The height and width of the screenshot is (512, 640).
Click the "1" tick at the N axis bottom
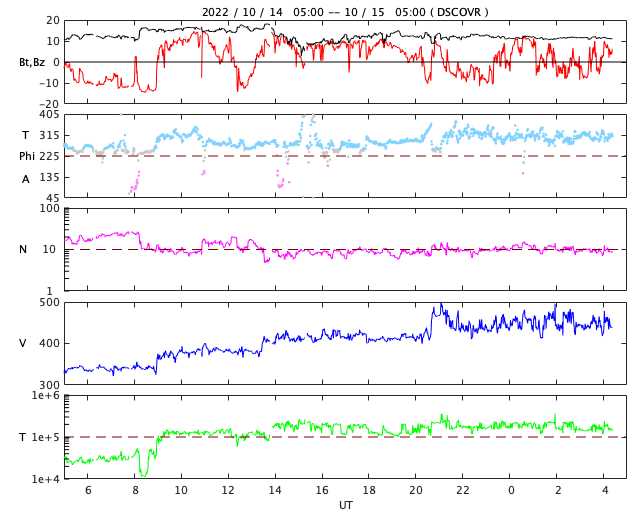click(x=50, y=291)
